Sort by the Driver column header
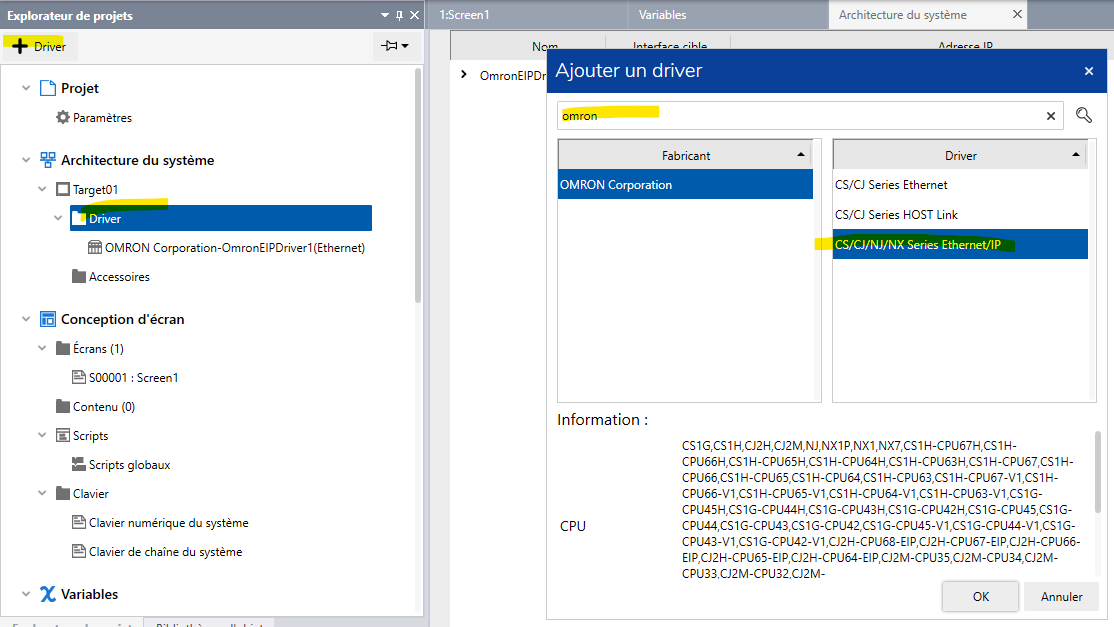Screen dimensions: 1114x627 click(960, 155)
